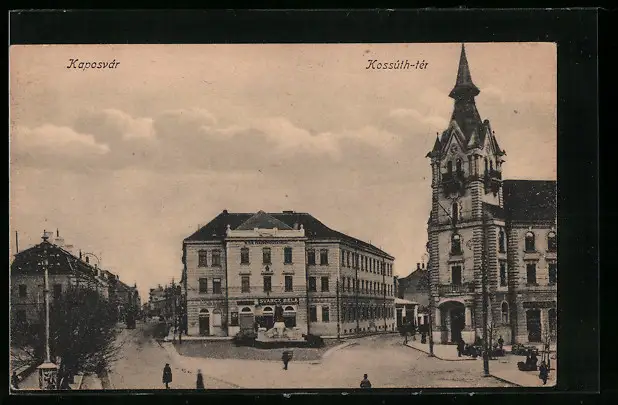Click the group of people at the lower right
The width and height of the screenshot is (618, 405).
(530, 360)
